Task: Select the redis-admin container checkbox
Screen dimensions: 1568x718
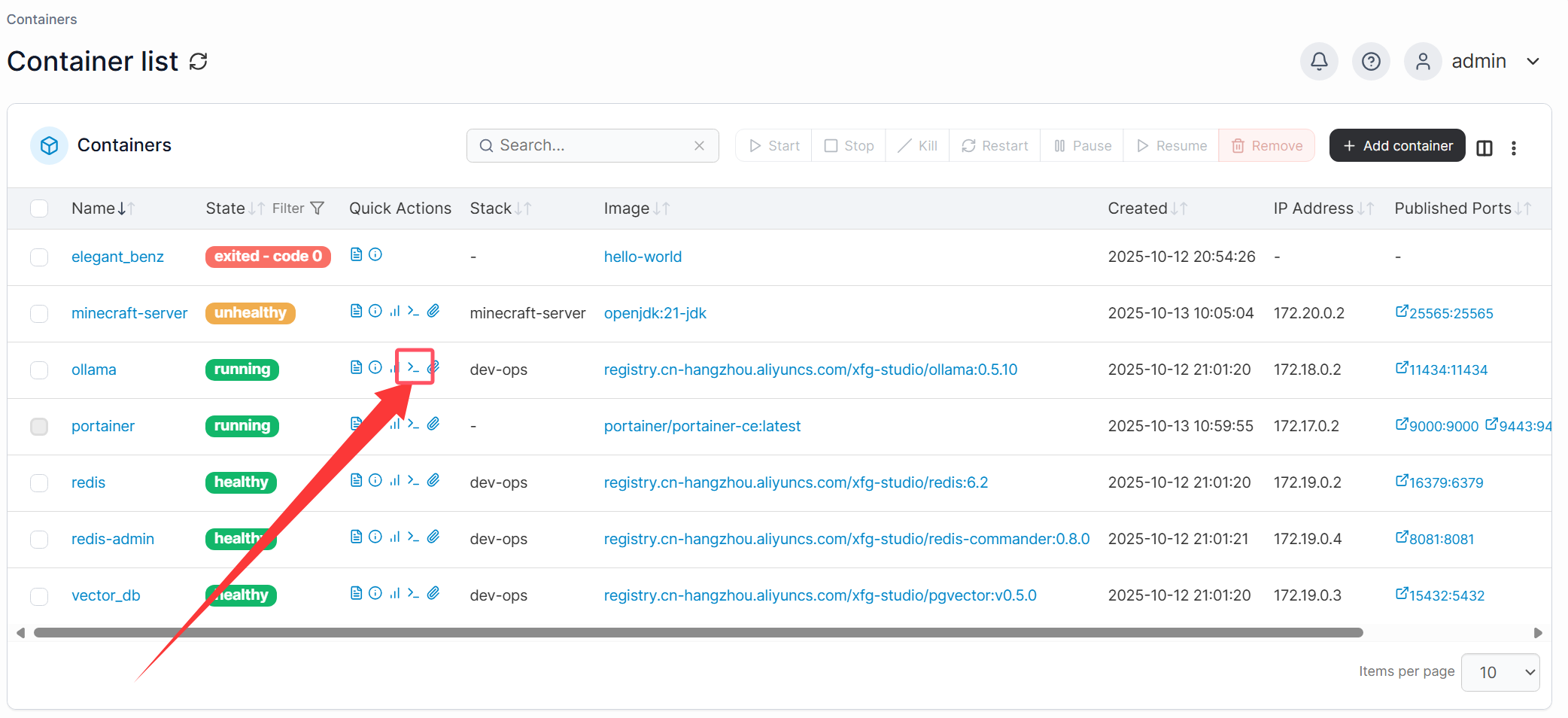Action: [39, 539]
